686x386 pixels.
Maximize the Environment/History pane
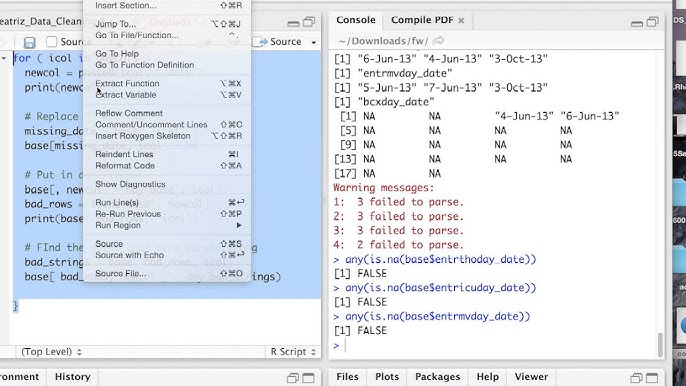tap(308, 378)
